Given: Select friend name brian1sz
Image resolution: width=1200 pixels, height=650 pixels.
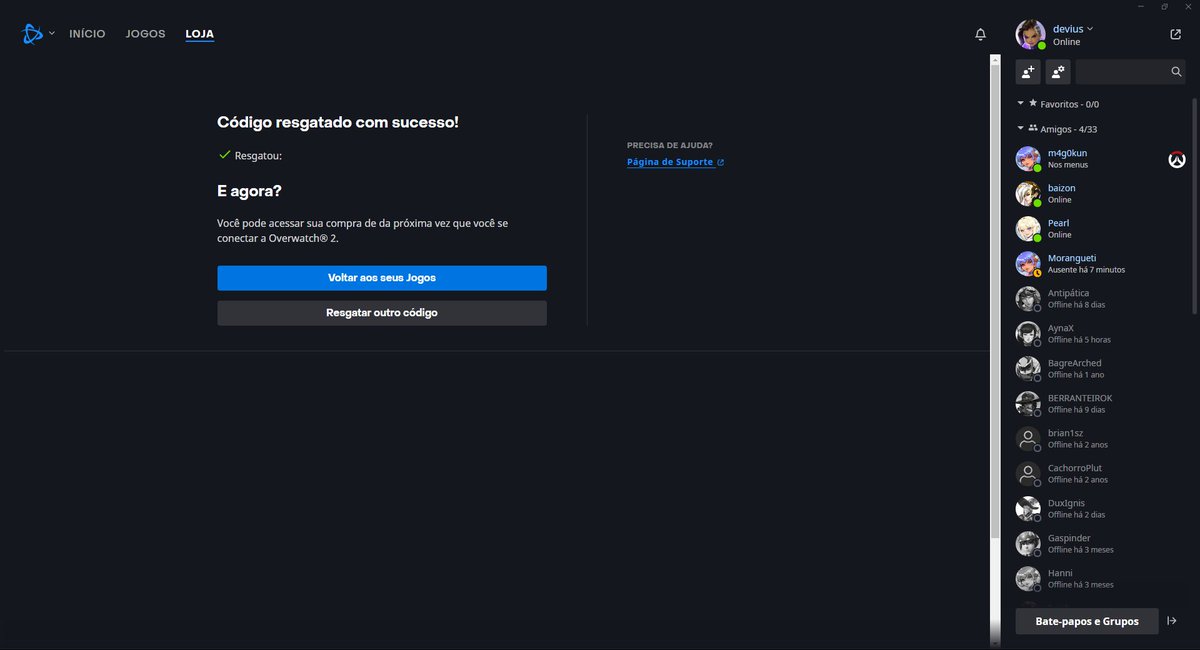Looking at the screenshot, I should pyautogui.click(x=1065, y=433).
